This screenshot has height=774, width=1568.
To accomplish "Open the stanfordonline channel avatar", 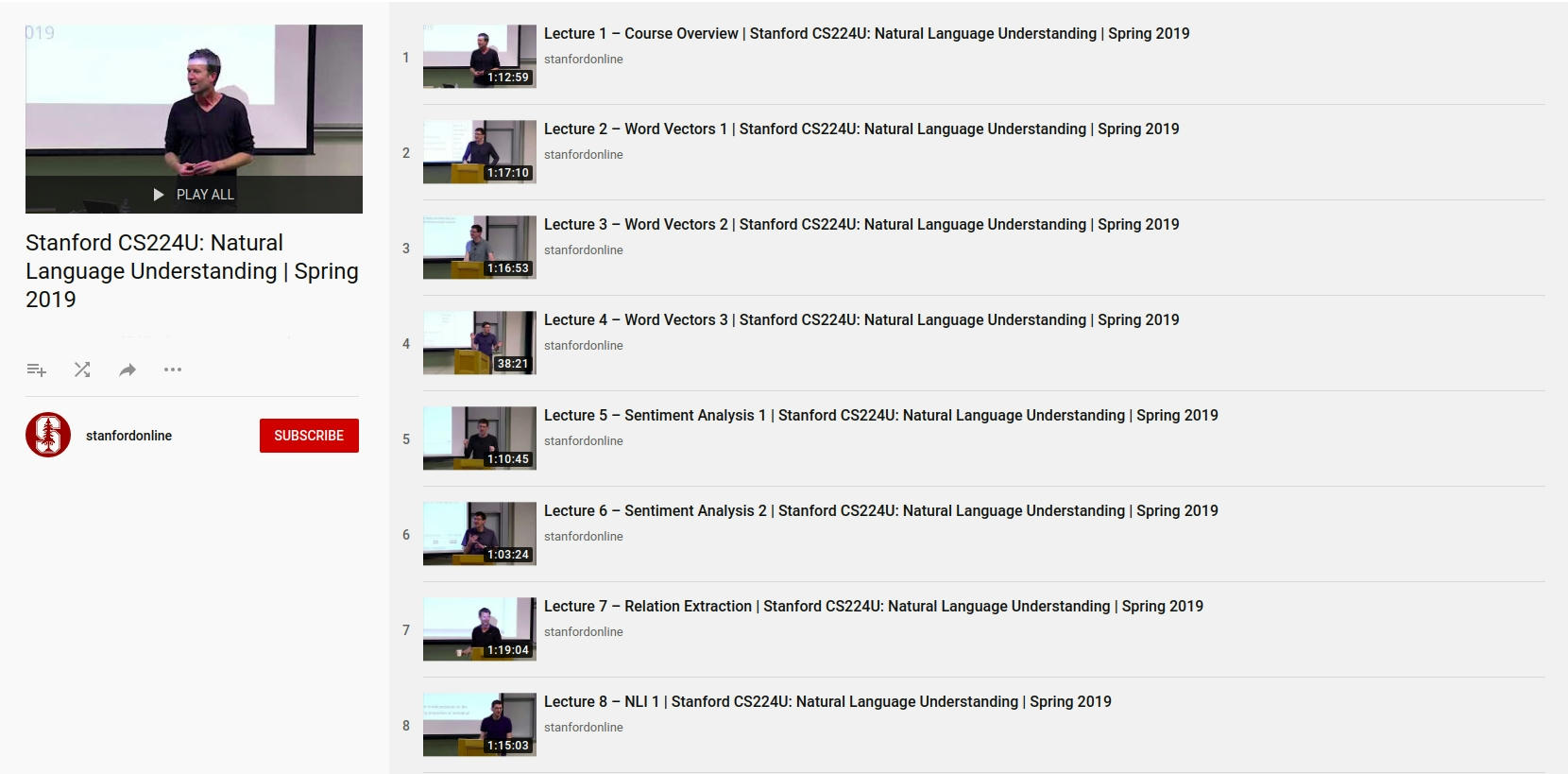I will pyautogui.click(x=48, y=435).
